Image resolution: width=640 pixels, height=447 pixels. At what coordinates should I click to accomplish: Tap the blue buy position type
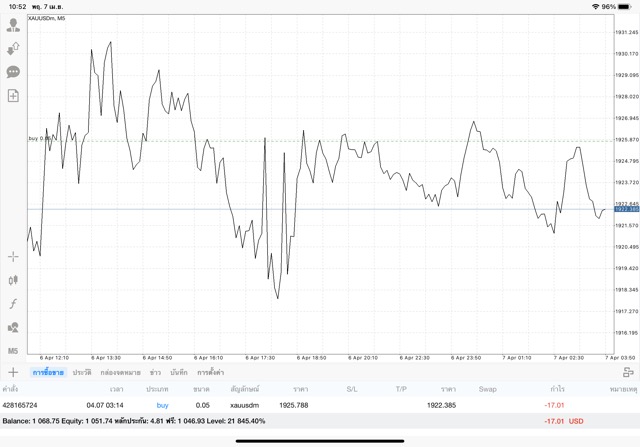coord(163,405)
